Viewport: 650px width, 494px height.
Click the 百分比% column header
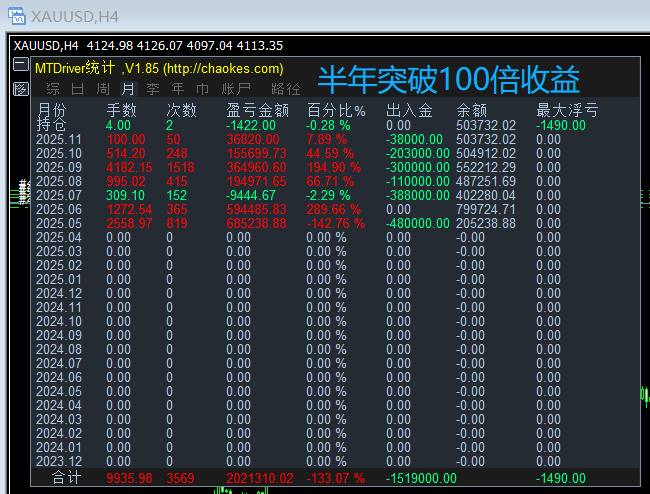(x=336, y=111)
